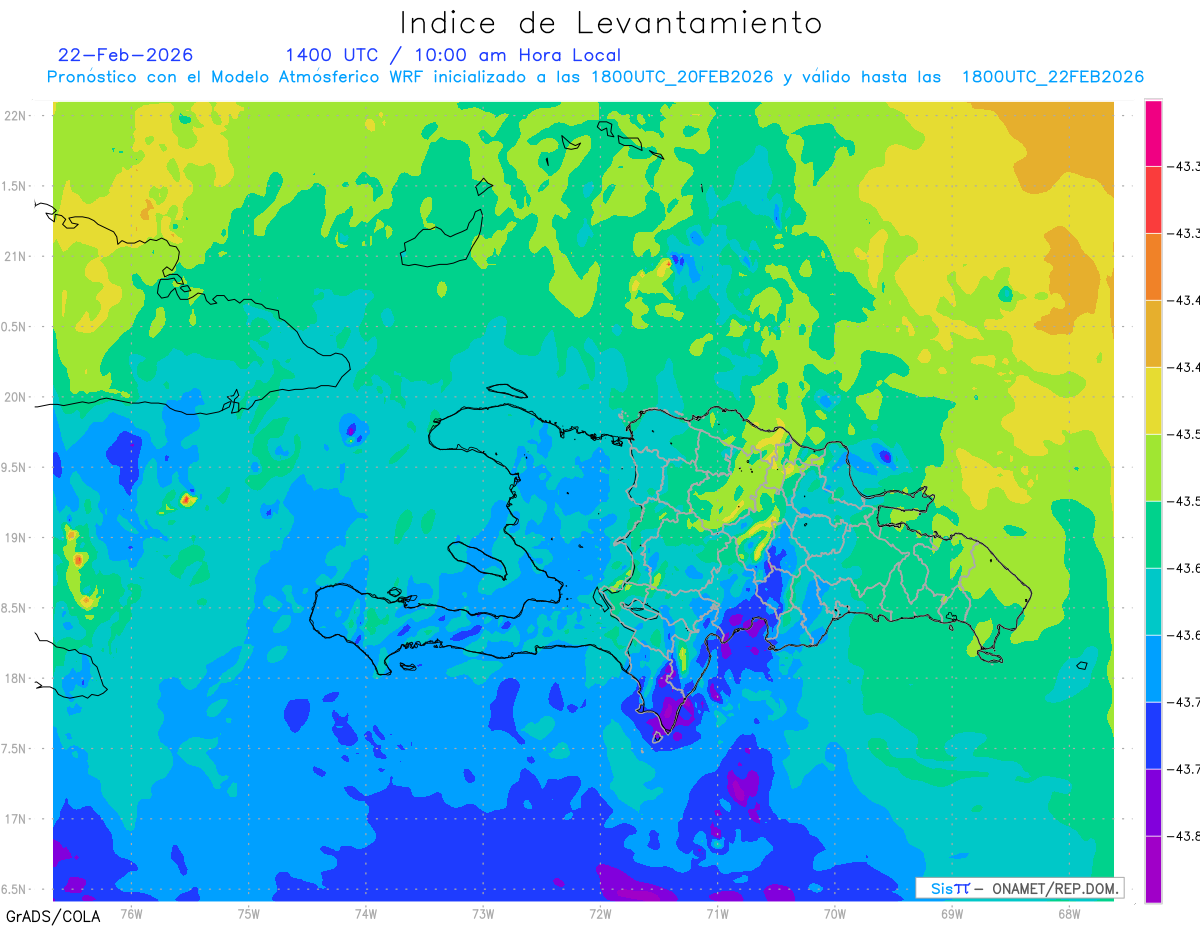Click the violet colorbar segment

(1153, 803)
